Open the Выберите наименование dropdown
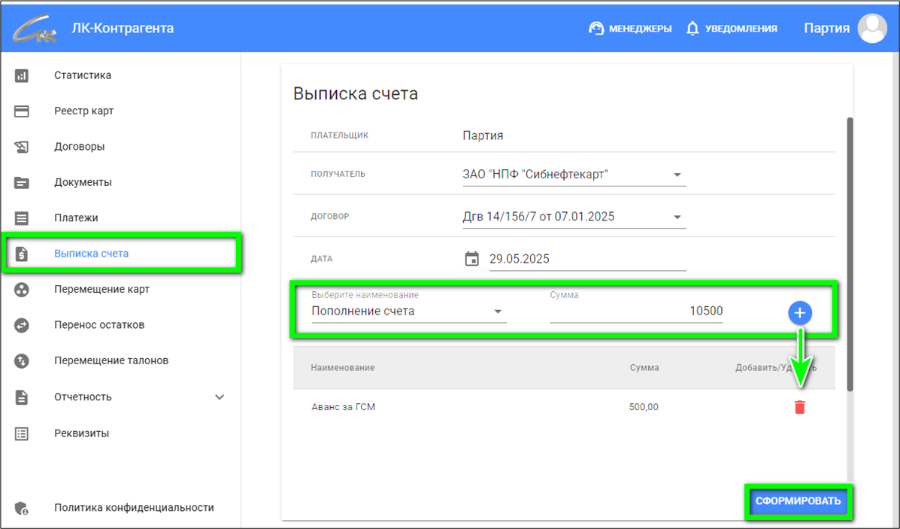900x529 pixels. click(x=498, y=312)
